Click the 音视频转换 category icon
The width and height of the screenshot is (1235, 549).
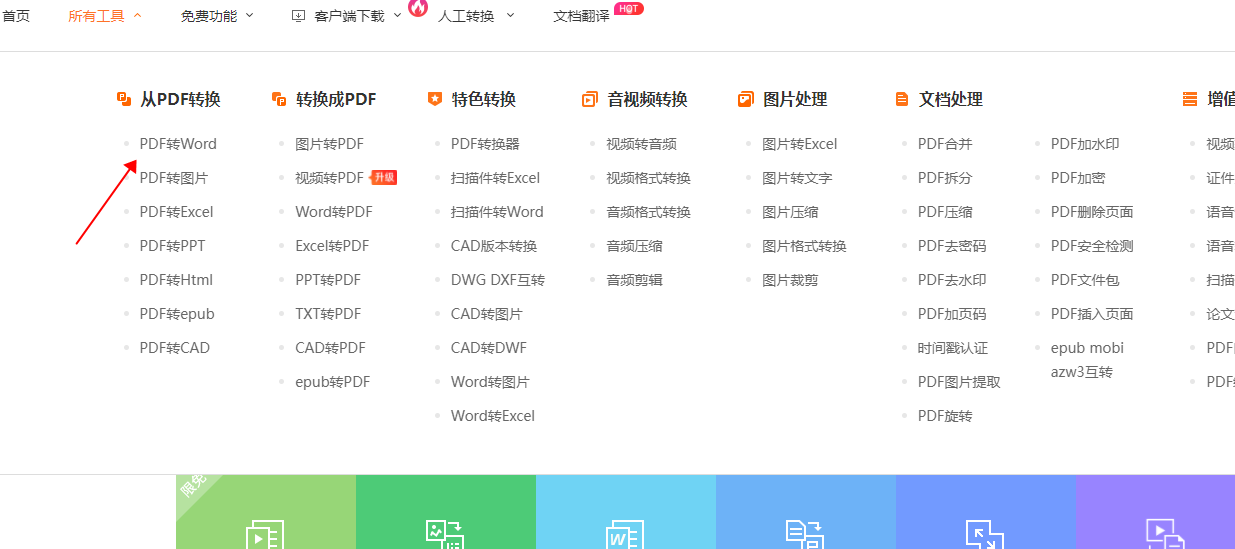pyautogui.click(x=589, y=99)
